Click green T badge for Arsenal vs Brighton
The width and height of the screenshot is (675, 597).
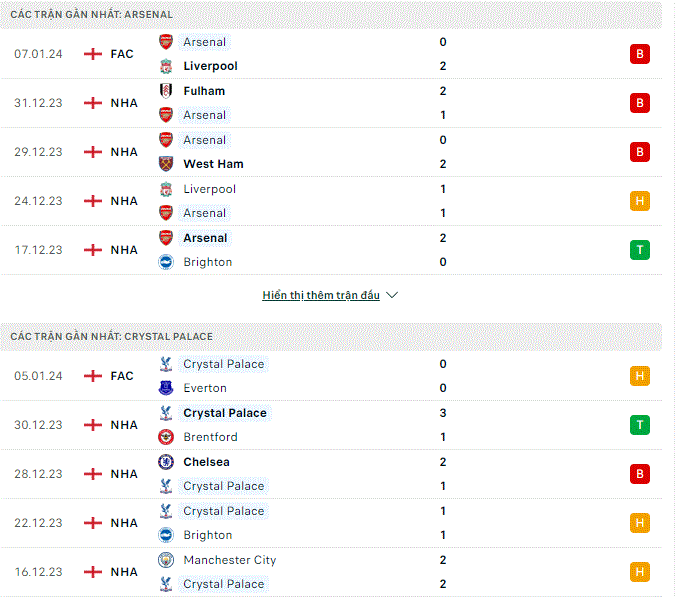[640, 250]
